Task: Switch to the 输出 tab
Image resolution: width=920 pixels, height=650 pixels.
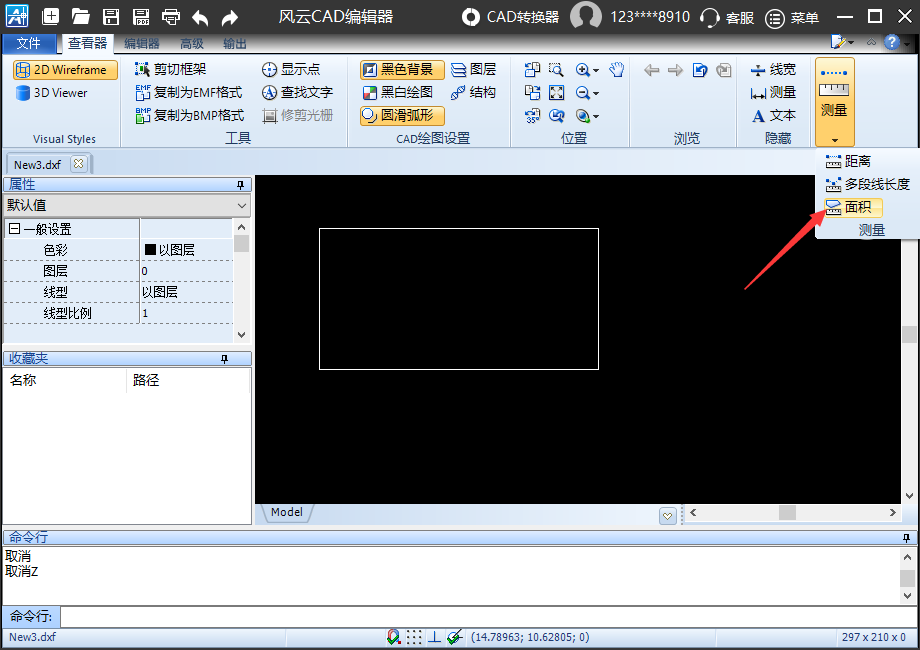Action: click(x=235, y=43)
